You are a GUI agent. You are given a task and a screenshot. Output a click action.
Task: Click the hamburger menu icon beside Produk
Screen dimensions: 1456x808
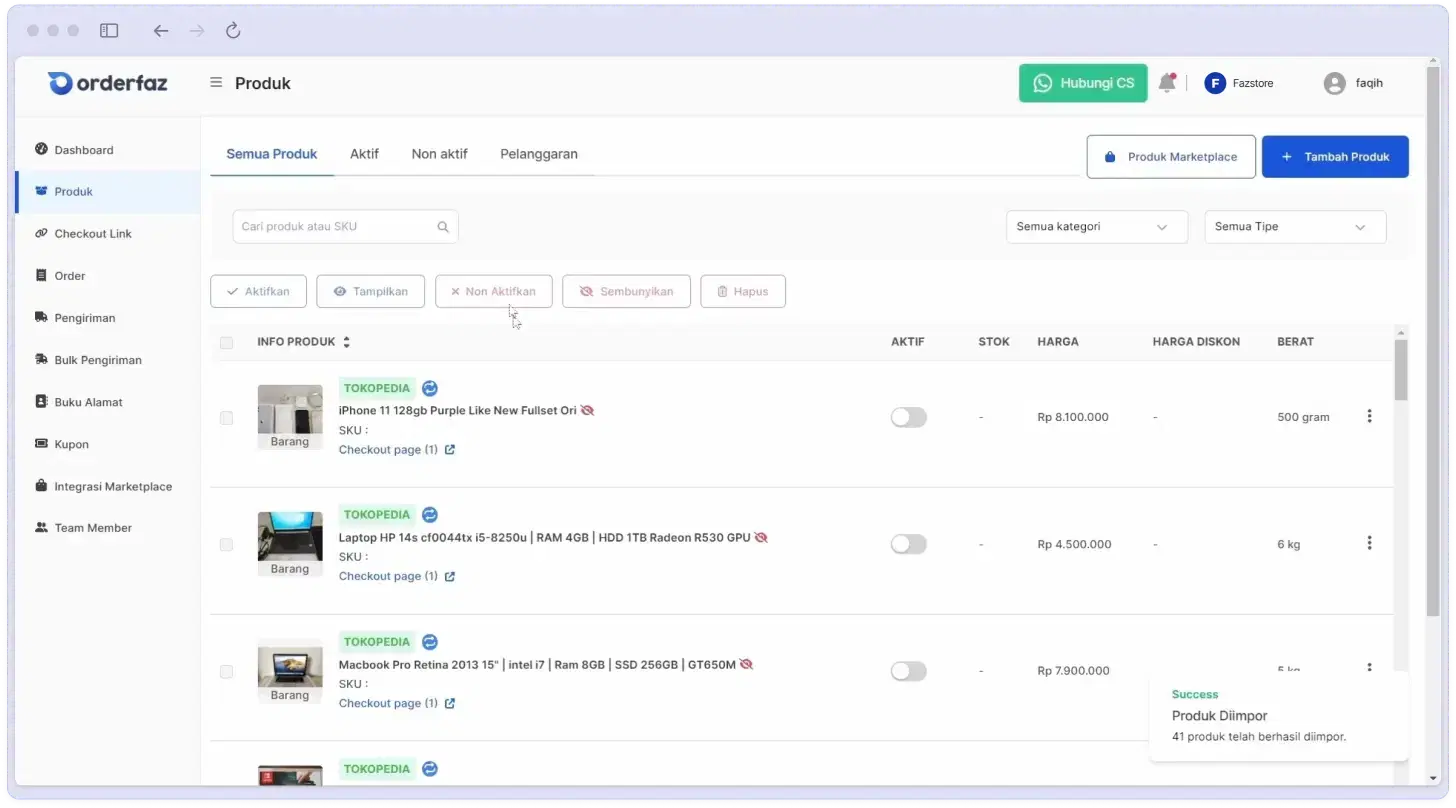tap(216, 83)
